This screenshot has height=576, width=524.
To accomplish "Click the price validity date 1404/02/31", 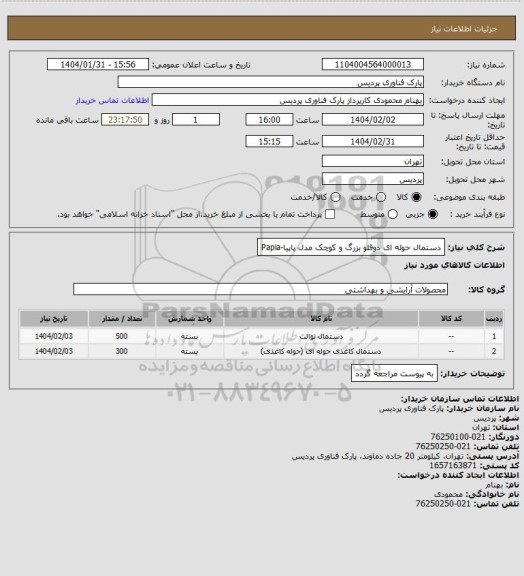I will tap(373, 141).
